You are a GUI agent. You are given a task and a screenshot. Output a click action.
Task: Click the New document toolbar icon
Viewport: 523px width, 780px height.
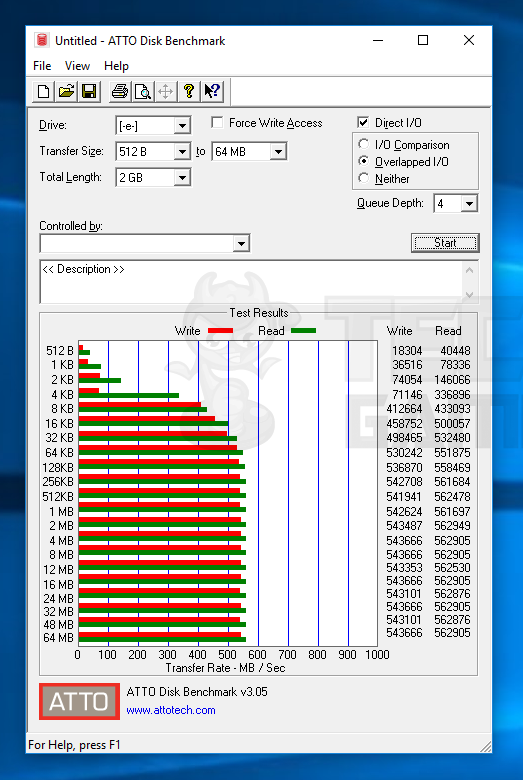click(43, 92)
